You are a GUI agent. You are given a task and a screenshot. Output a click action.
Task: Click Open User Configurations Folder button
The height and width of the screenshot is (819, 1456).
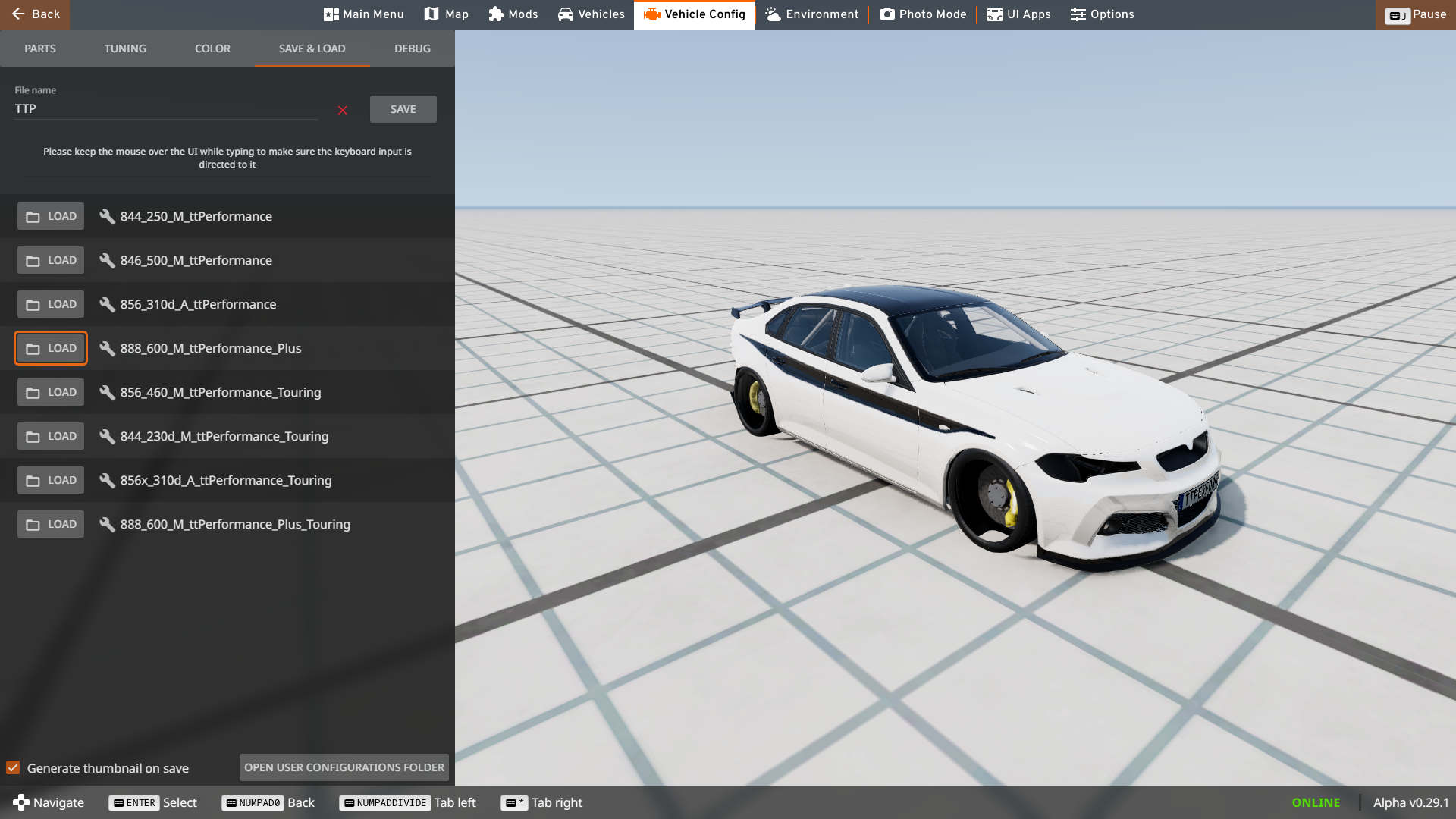pos(344,767)
